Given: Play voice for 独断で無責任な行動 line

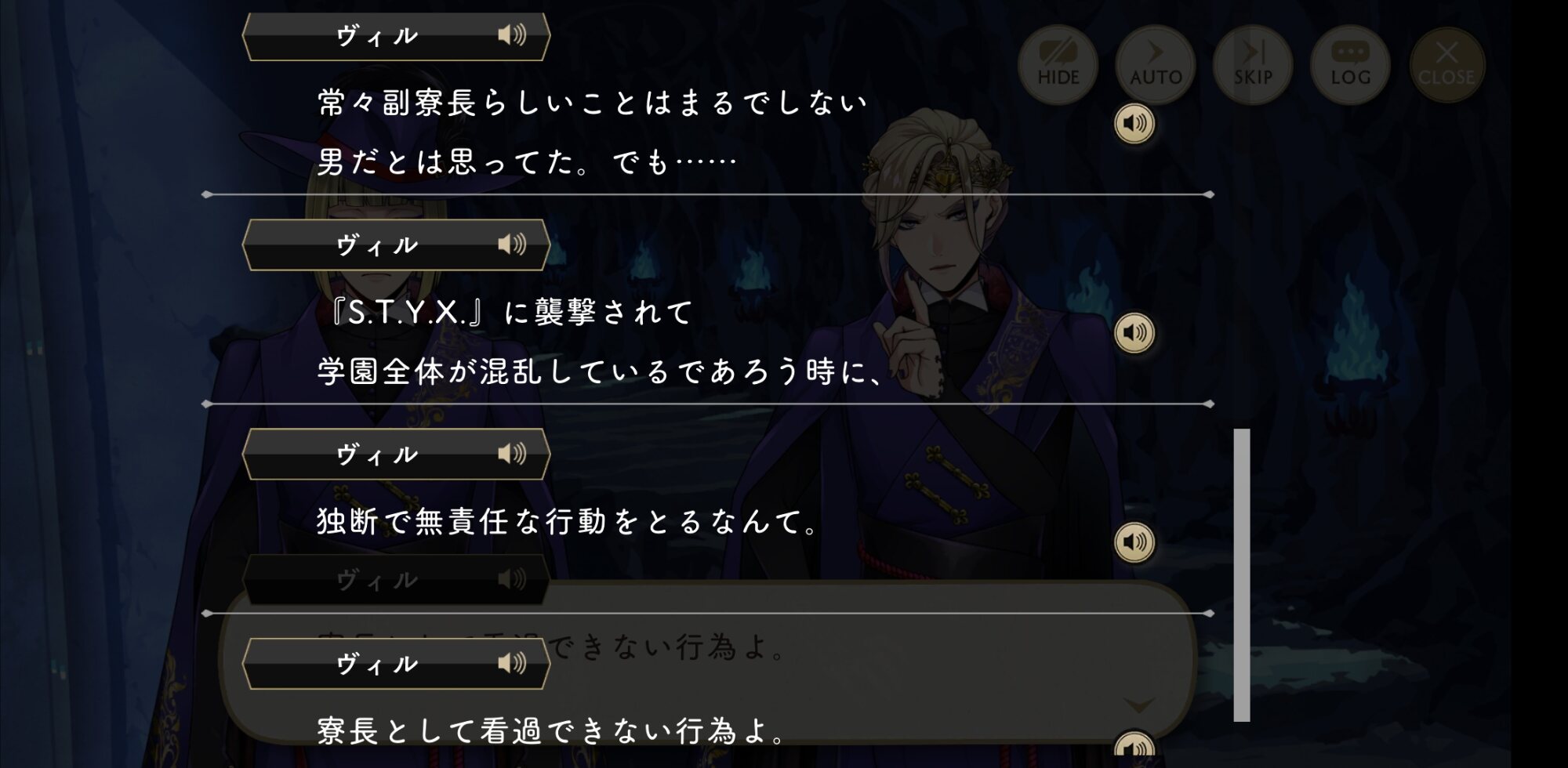Looking at the screenshot, I should point(1134,542).
